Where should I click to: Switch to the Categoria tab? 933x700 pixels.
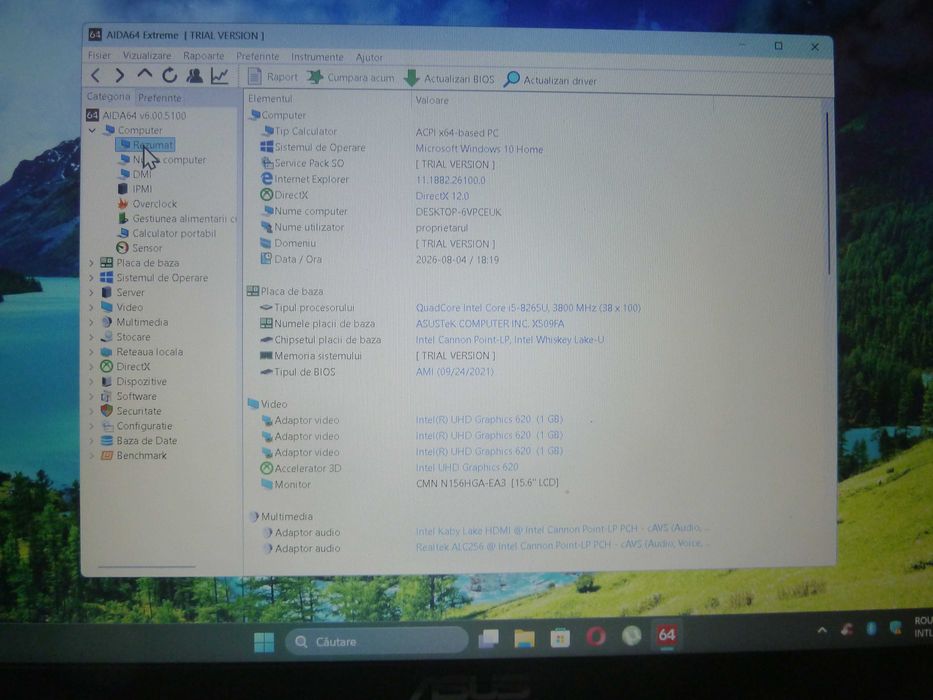(x=108, y=96)
